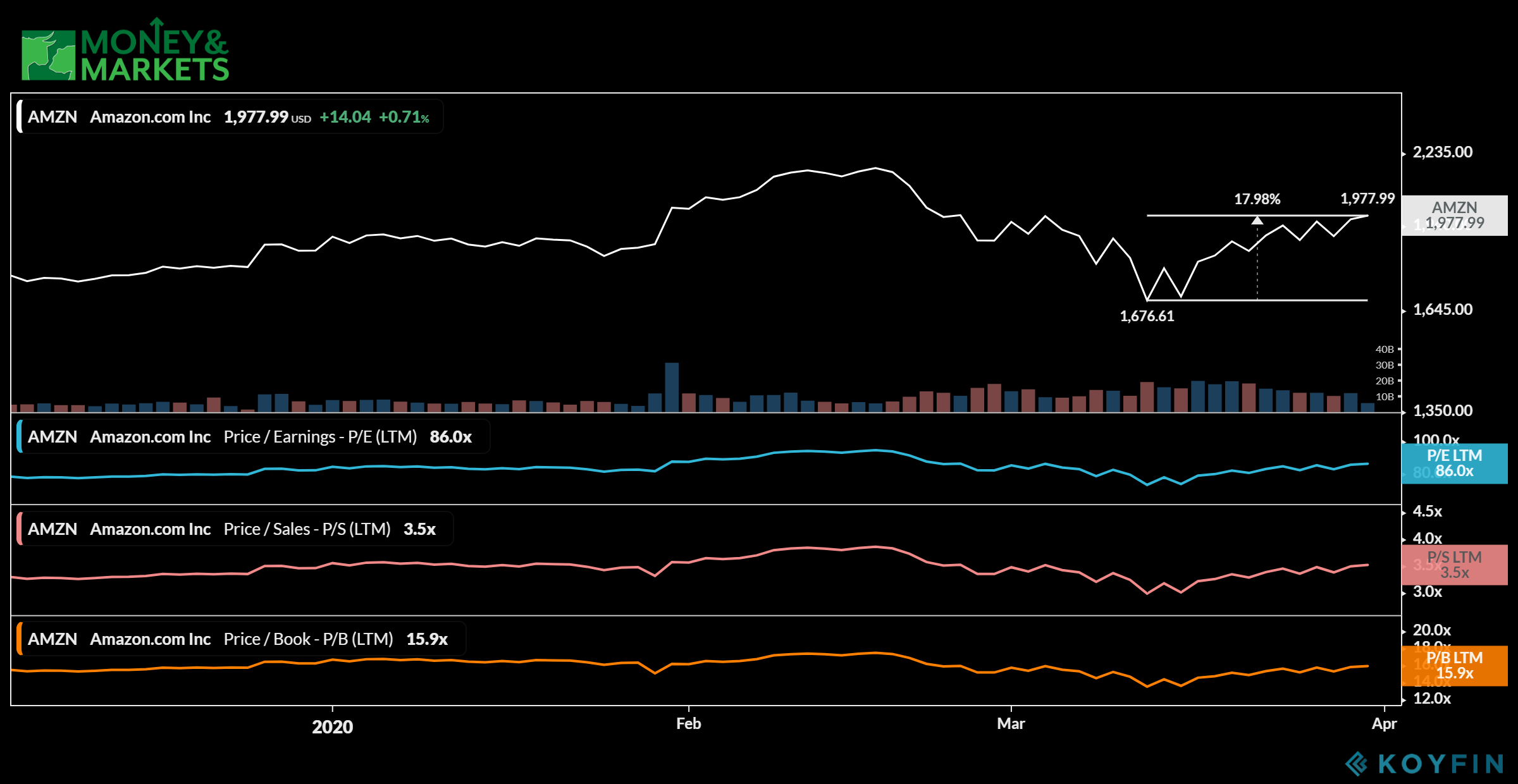Click the 1,977.99 annotation above the range line
The width and height of the screenshot is (1518, 784).
click(1367, 199)
